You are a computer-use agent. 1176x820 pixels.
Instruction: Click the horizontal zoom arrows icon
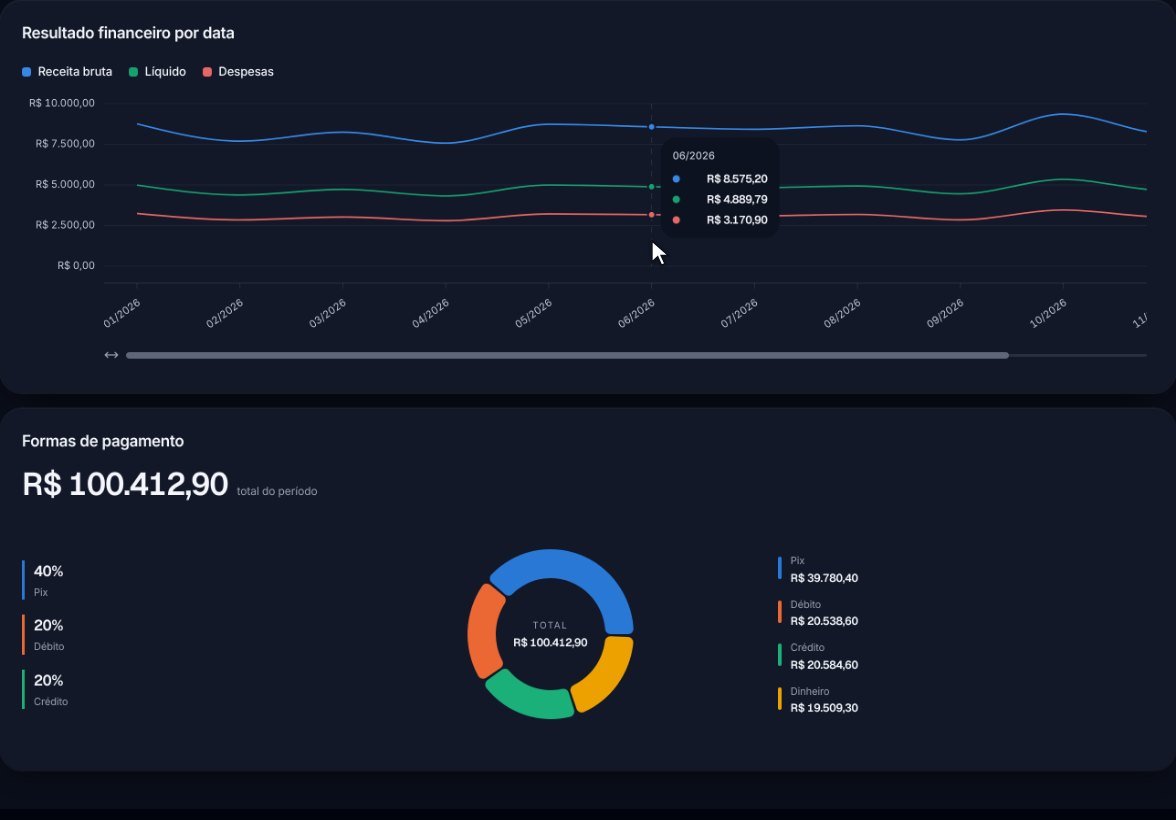point(111,355)
